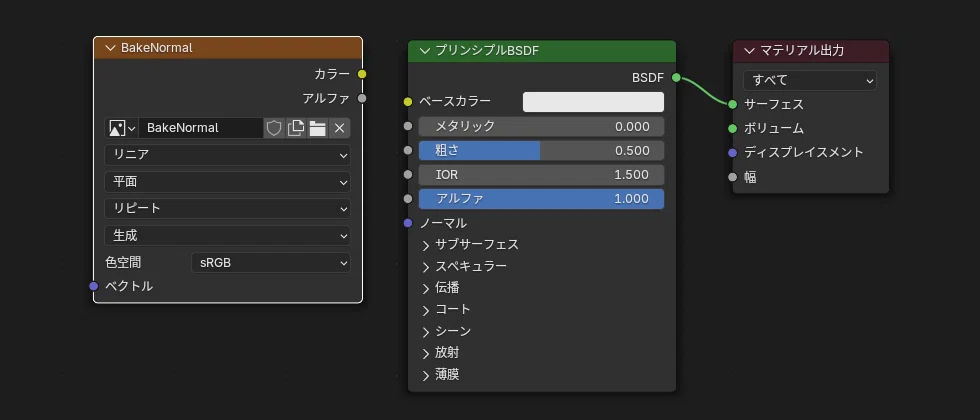Click the ボリューム input socket
The width and height of the screenshot is (980, 420).
click(x=732, y=129)
